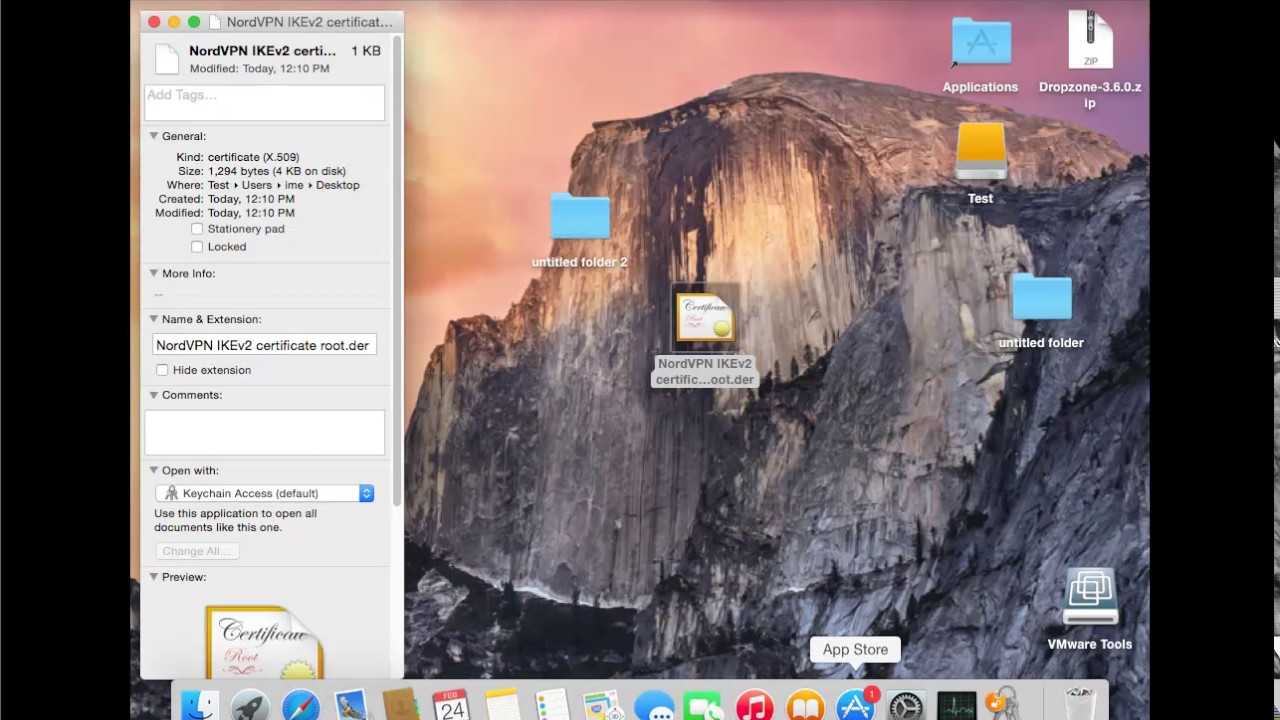1280x720 pixels.
Task: Click the Info window title proxy icon
Action: 215,21
